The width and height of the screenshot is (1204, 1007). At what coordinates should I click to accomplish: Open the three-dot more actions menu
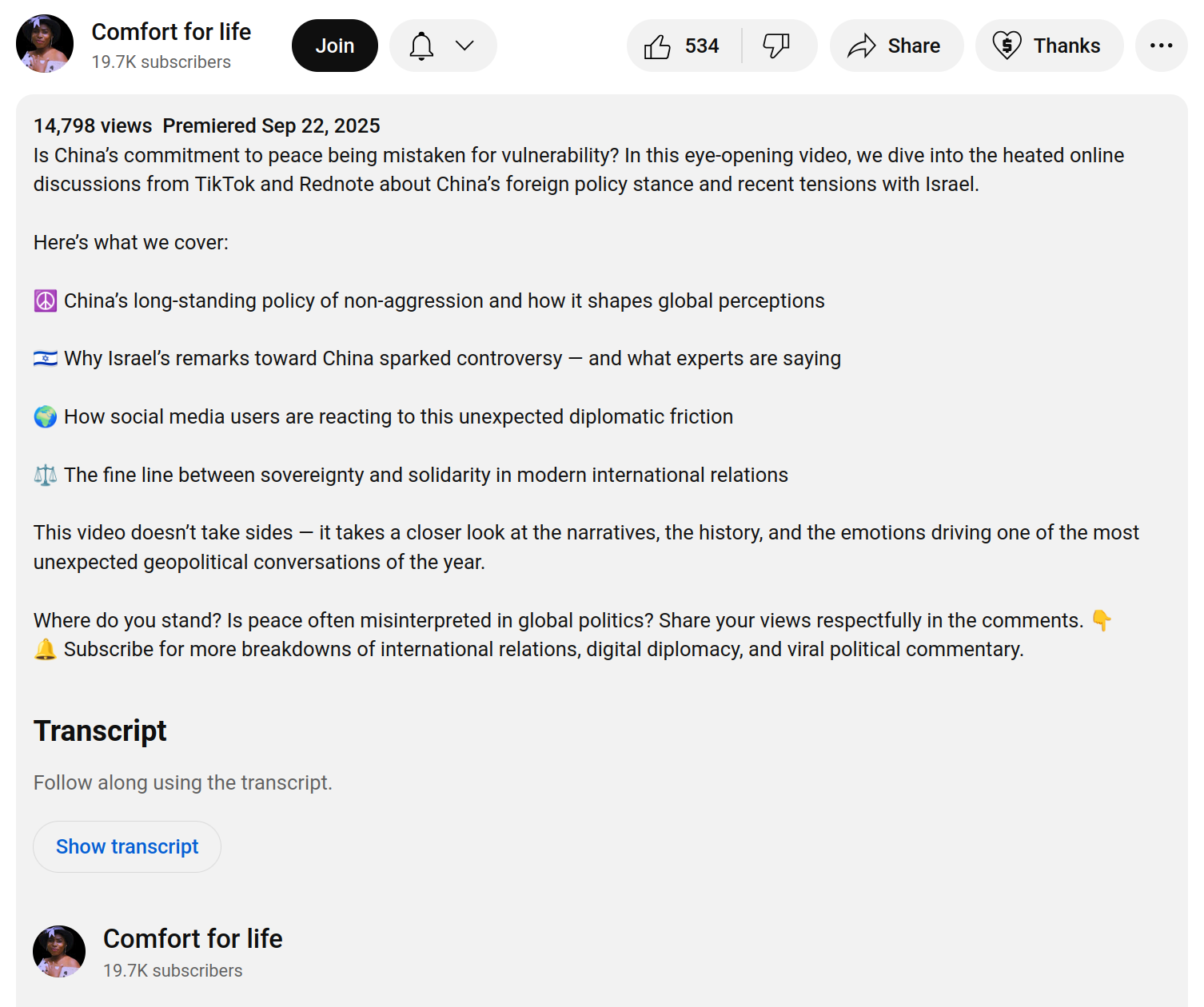pos(1161,46)
